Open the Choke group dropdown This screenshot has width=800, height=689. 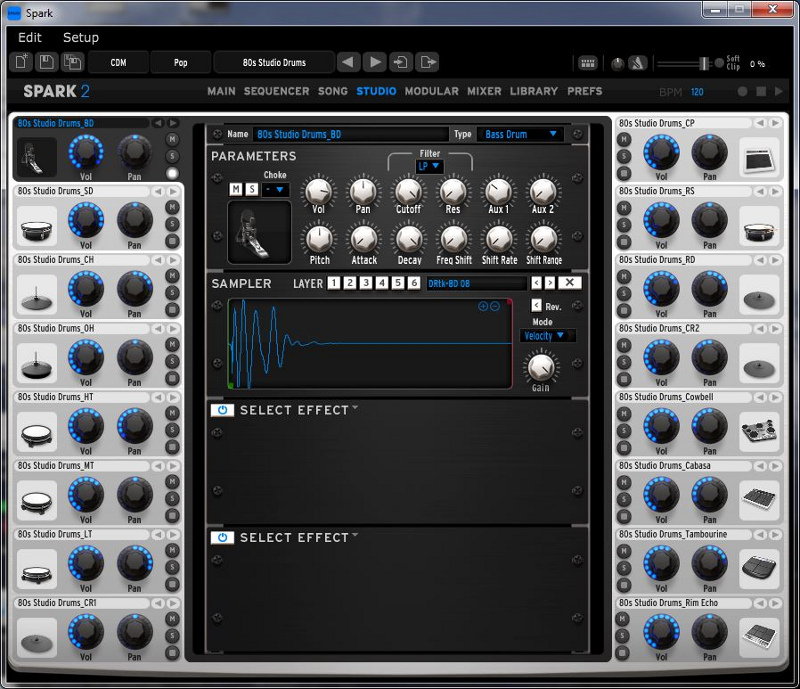pos(275,189)
